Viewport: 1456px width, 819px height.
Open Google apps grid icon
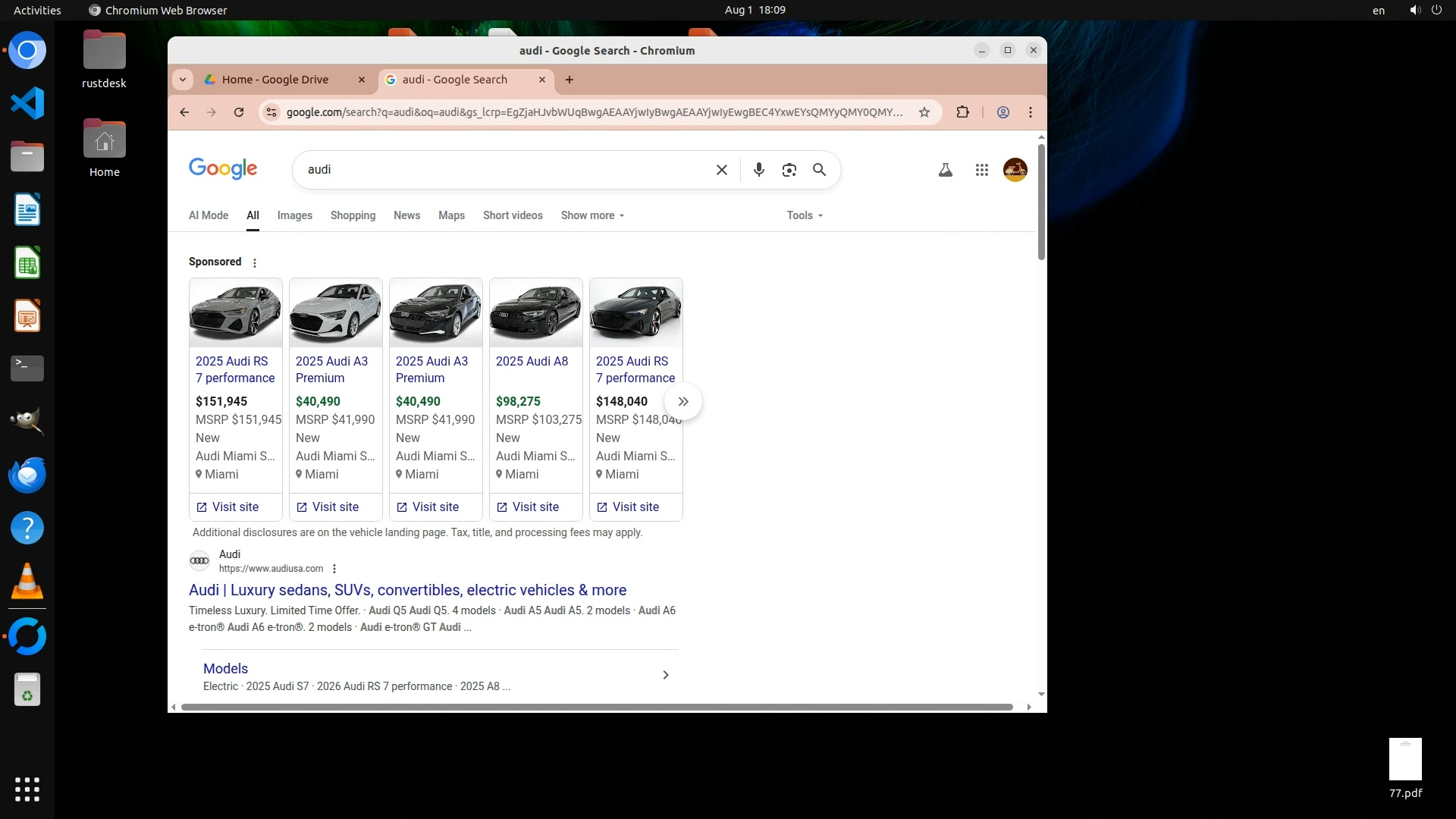point(981,170)
